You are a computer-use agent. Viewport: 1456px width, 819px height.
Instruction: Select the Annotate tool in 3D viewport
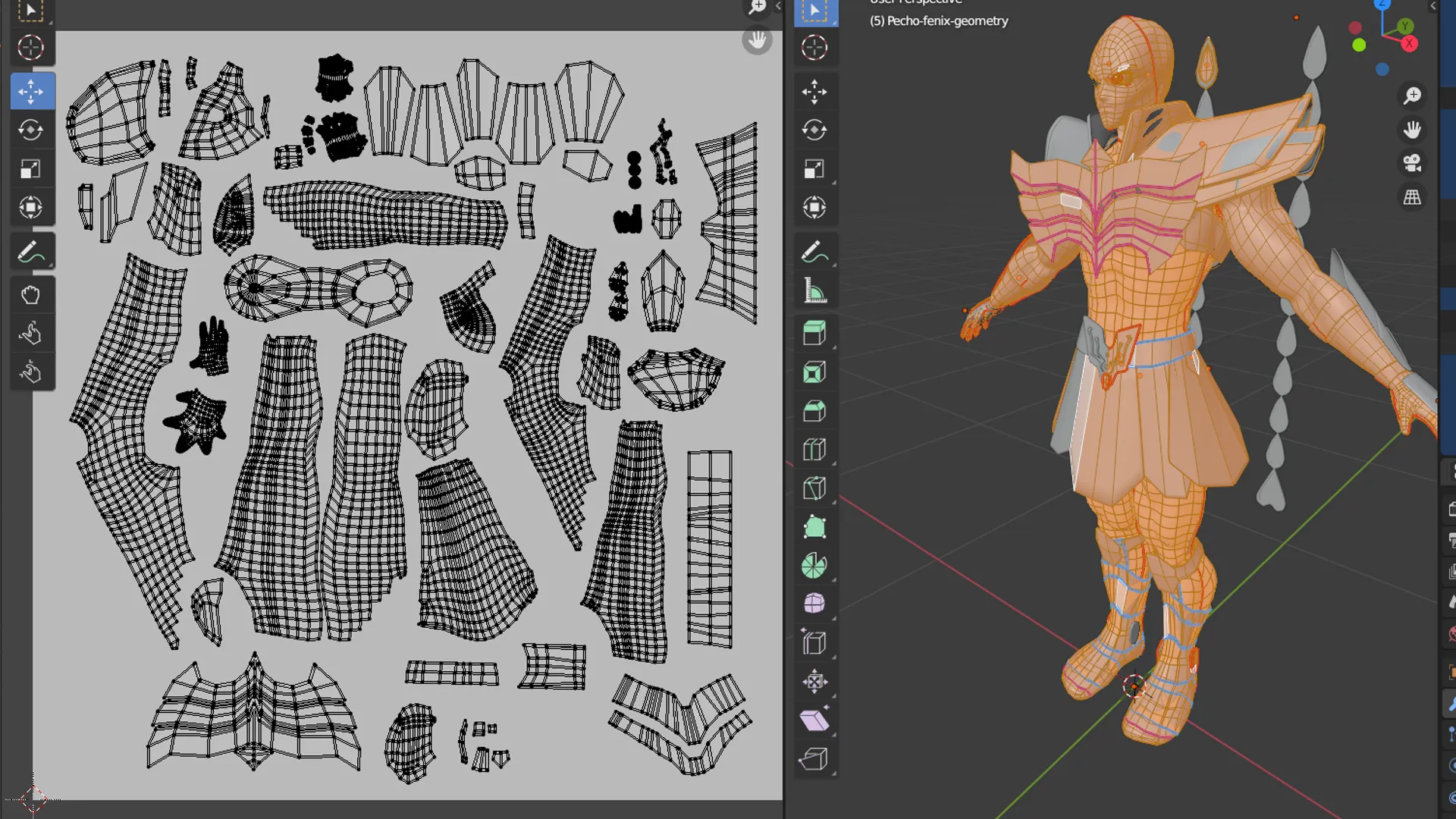(x=815, y=252)
